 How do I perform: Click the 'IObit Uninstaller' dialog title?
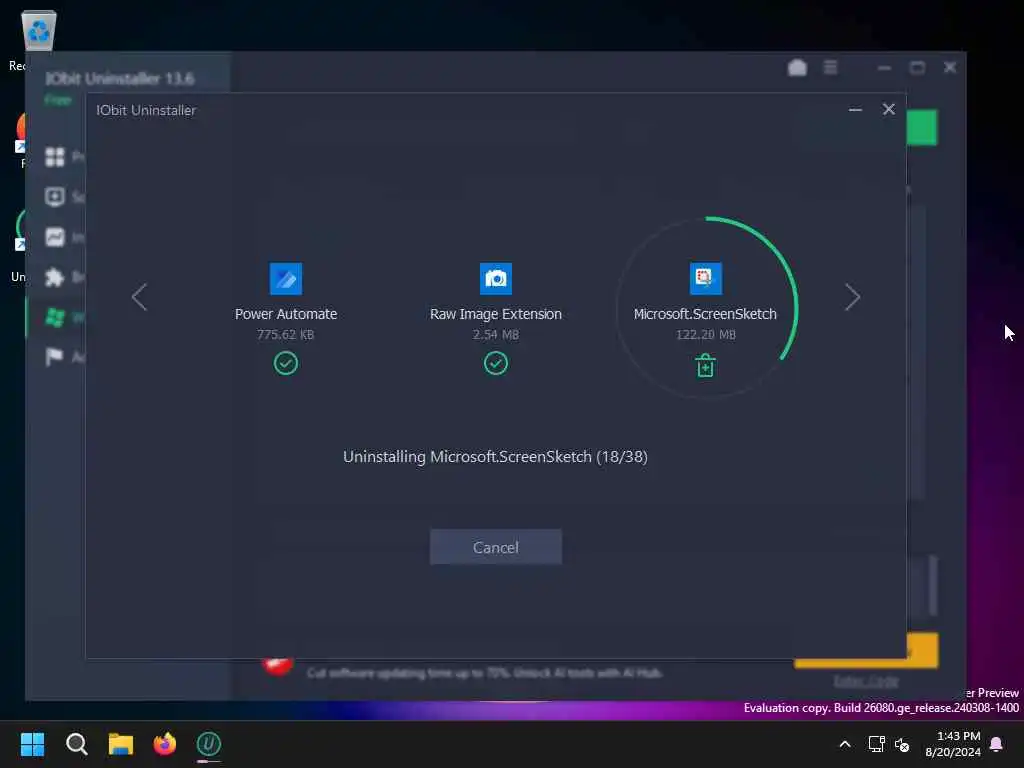point(146,110)
